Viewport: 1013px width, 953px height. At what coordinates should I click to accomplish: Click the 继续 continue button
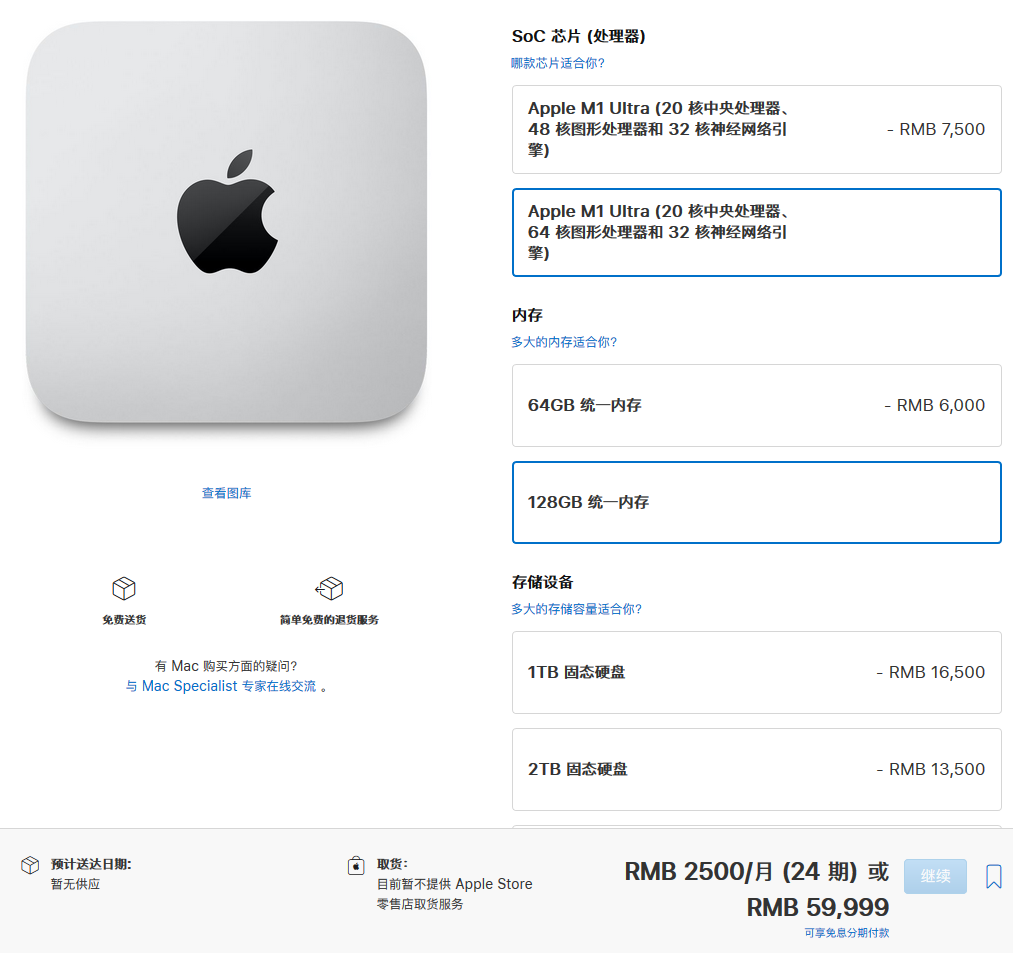pos(935,876)
